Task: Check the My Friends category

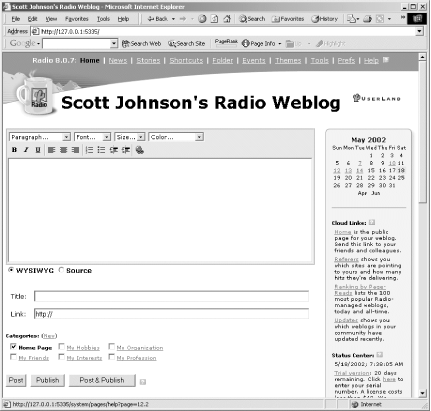Action: (13, 357)
